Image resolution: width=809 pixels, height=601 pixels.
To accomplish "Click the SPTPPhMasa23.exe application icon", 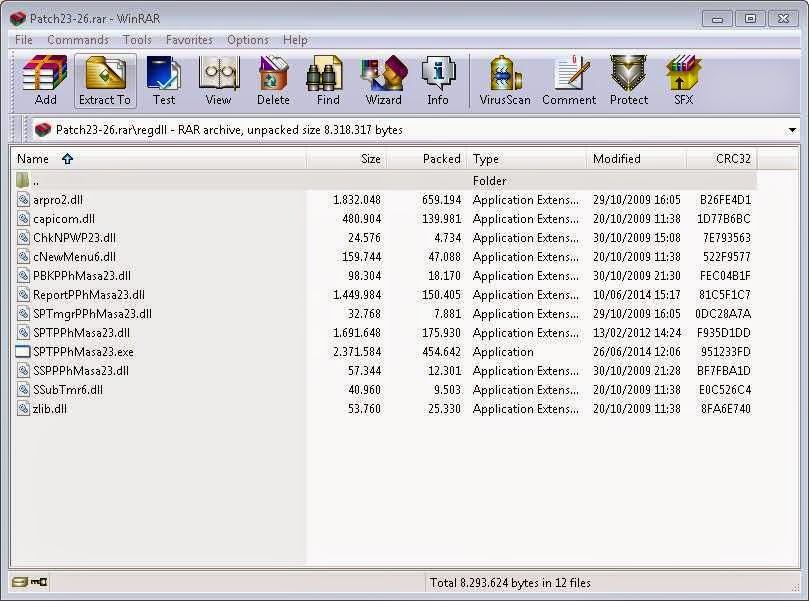I will coord(23,352).
